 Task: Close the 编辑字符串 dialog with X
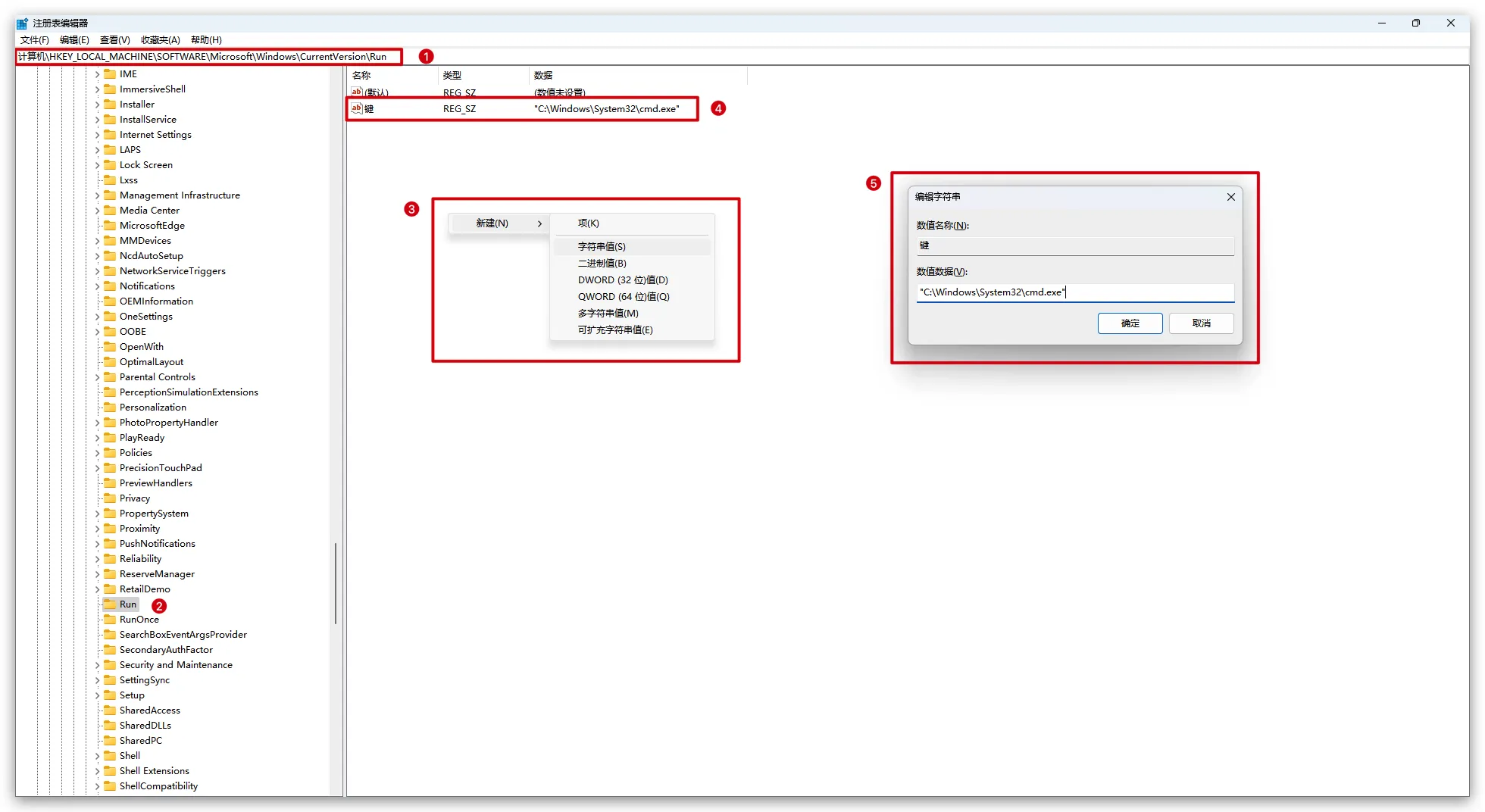click(1230, 197)
